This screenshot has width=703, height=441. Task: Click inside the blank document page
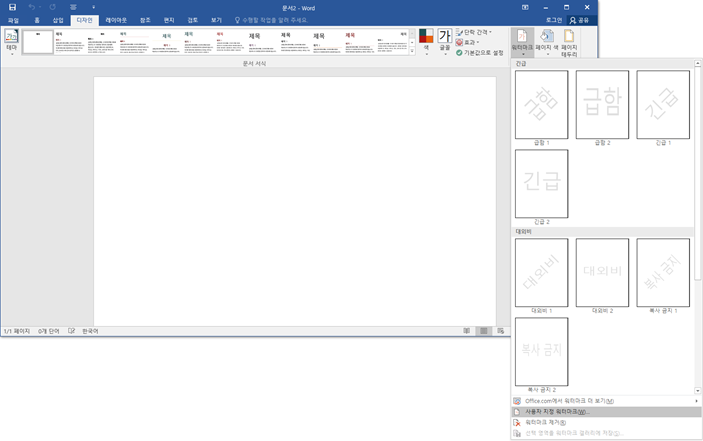pos(295,202)
